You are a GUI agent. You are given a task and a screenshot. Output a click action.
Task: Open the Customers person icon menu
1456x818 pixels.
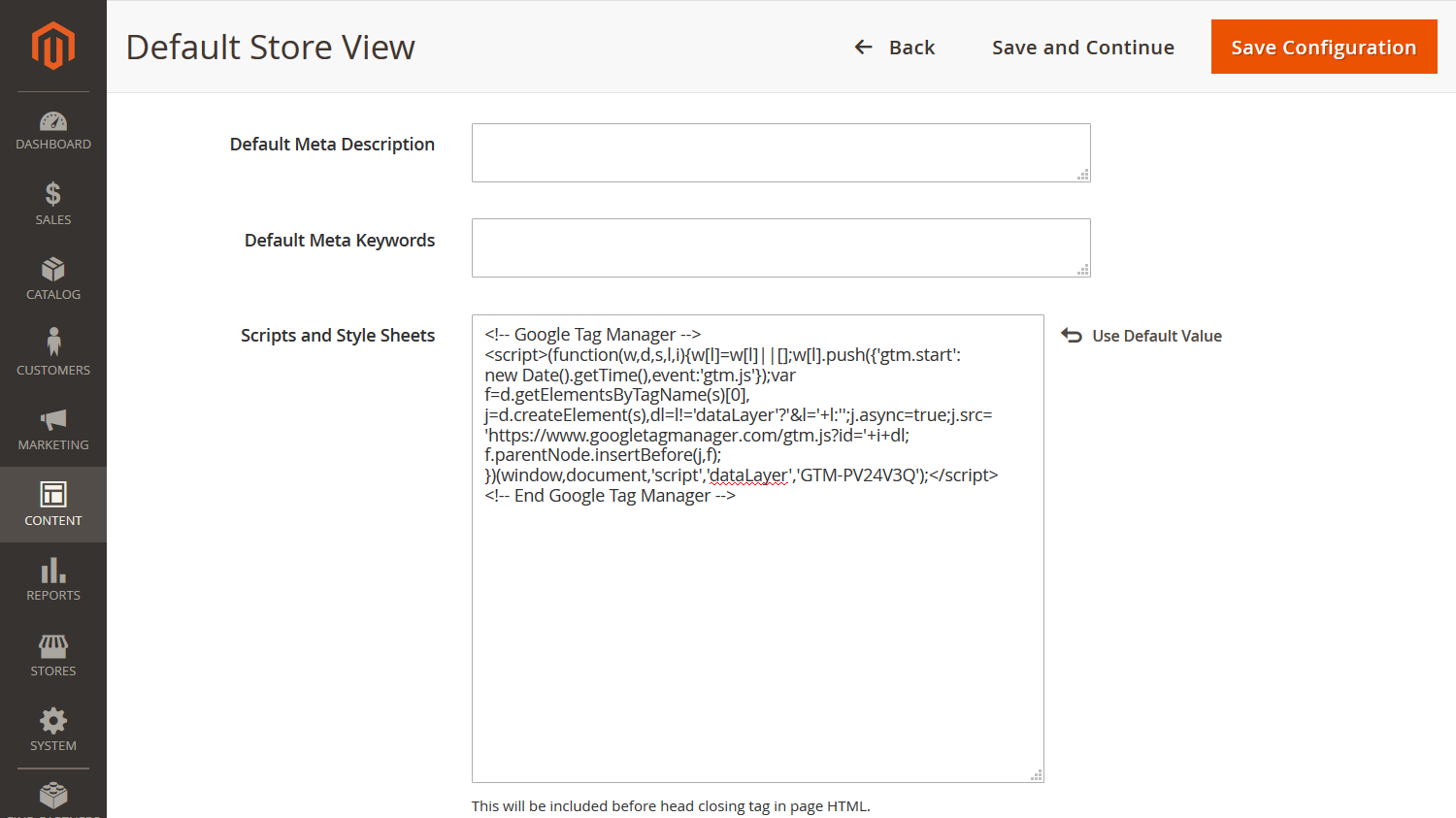pyautogui.click(x=53, y=342)
